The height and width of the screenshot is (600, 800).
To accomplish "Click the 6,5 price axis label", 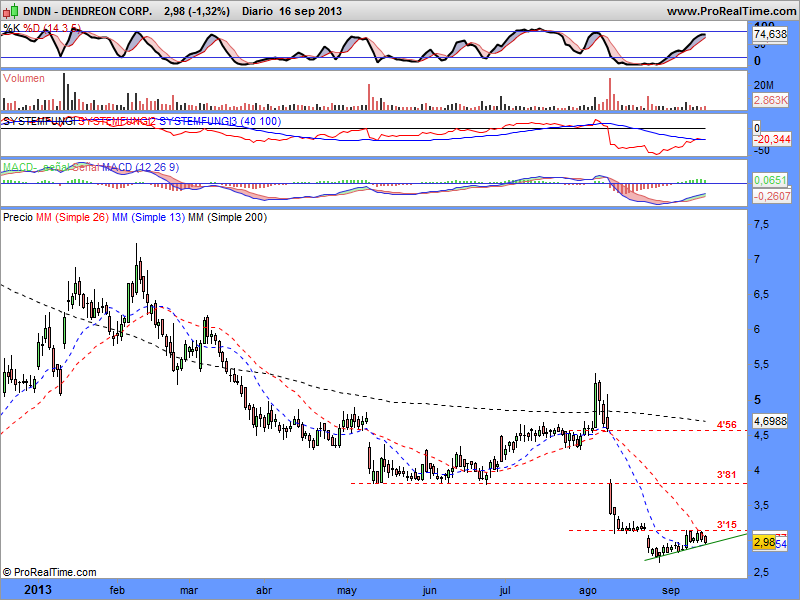I will (762, 294).
